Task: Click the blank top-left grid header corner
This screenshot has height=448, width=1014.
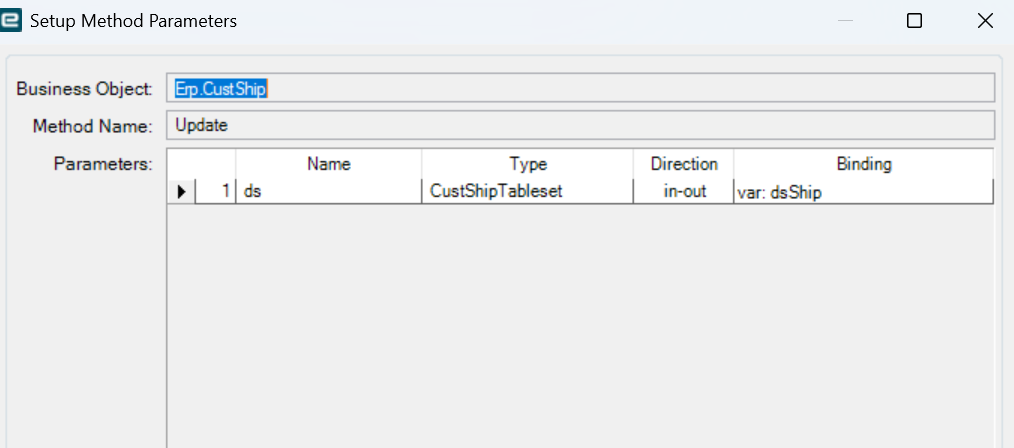Action: click(201, 164)
